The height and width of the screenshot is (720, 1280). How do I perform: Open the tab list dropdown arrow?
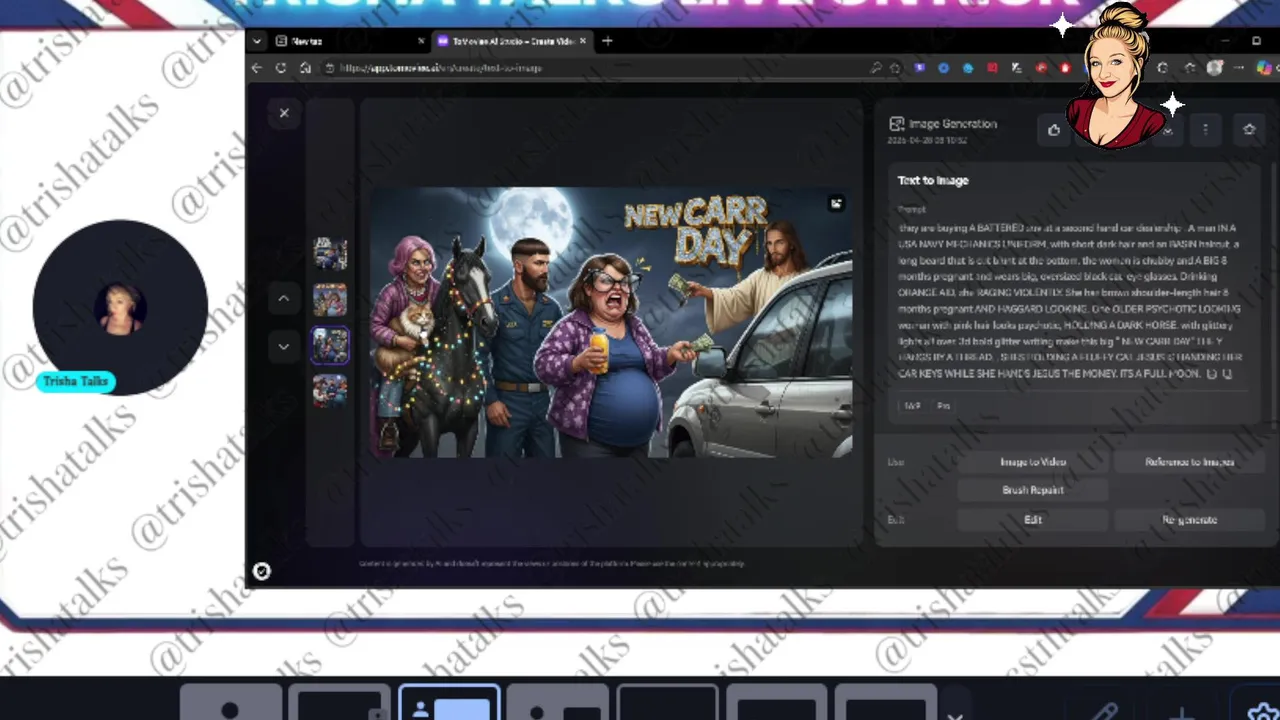click(257, 41)
